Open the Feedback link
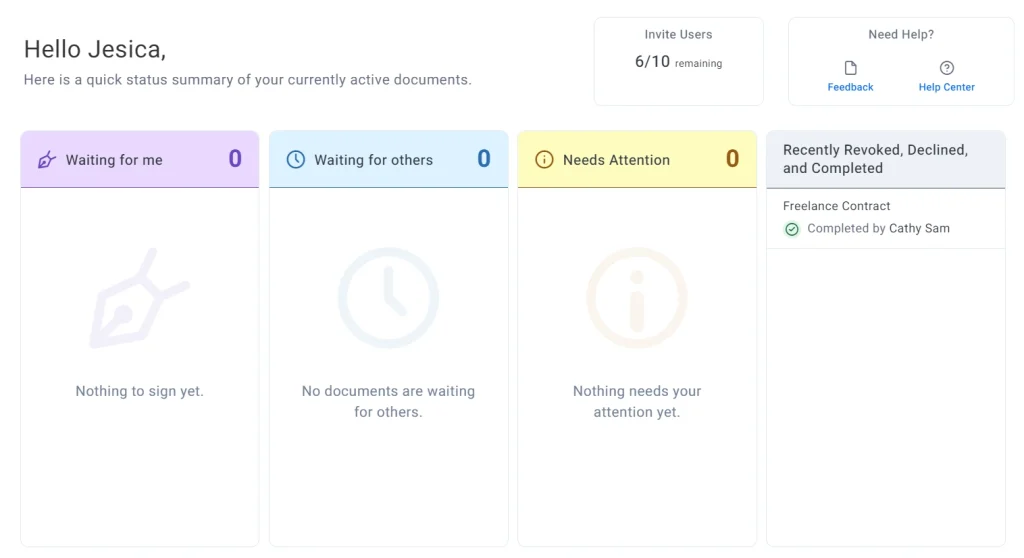1024x558 pixels. coord(850,87)
